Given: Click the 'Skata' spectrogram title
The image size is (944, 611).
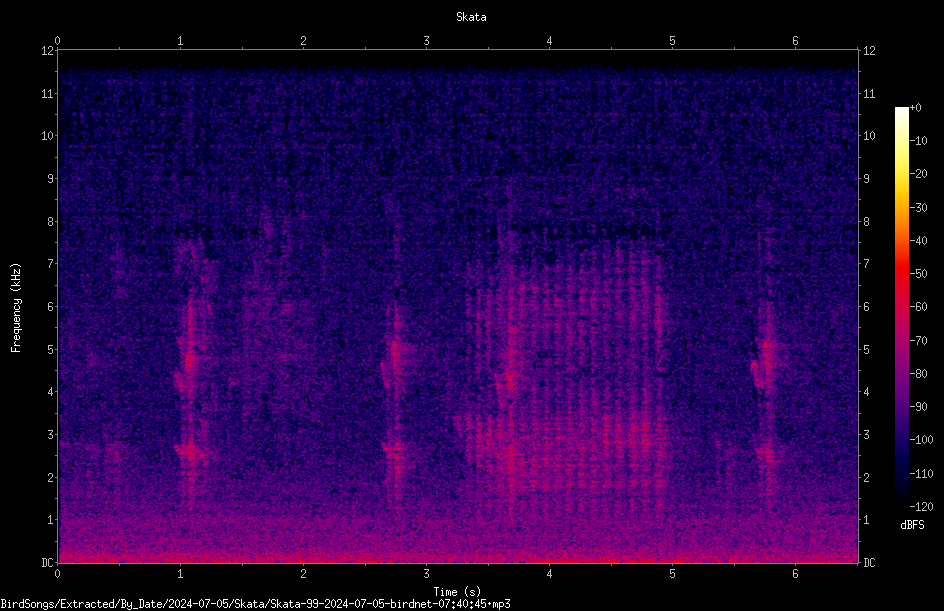Looking at the screenshot, I should pos(471,17).
